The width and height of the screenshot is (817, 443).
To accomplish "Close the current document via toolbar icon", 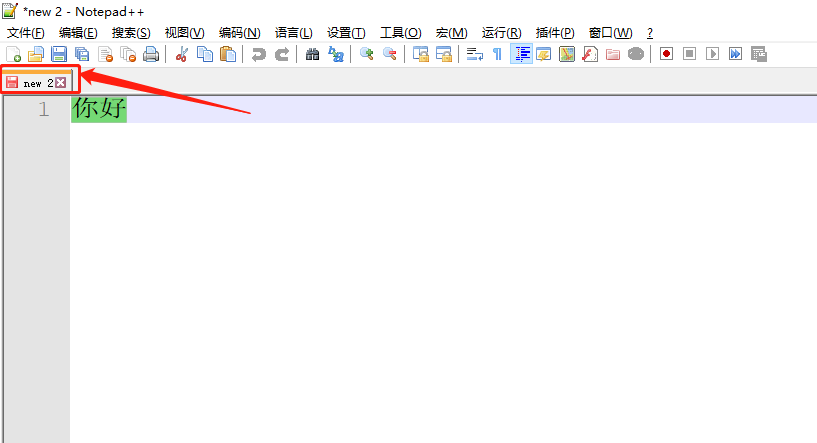I will point(105,54).
